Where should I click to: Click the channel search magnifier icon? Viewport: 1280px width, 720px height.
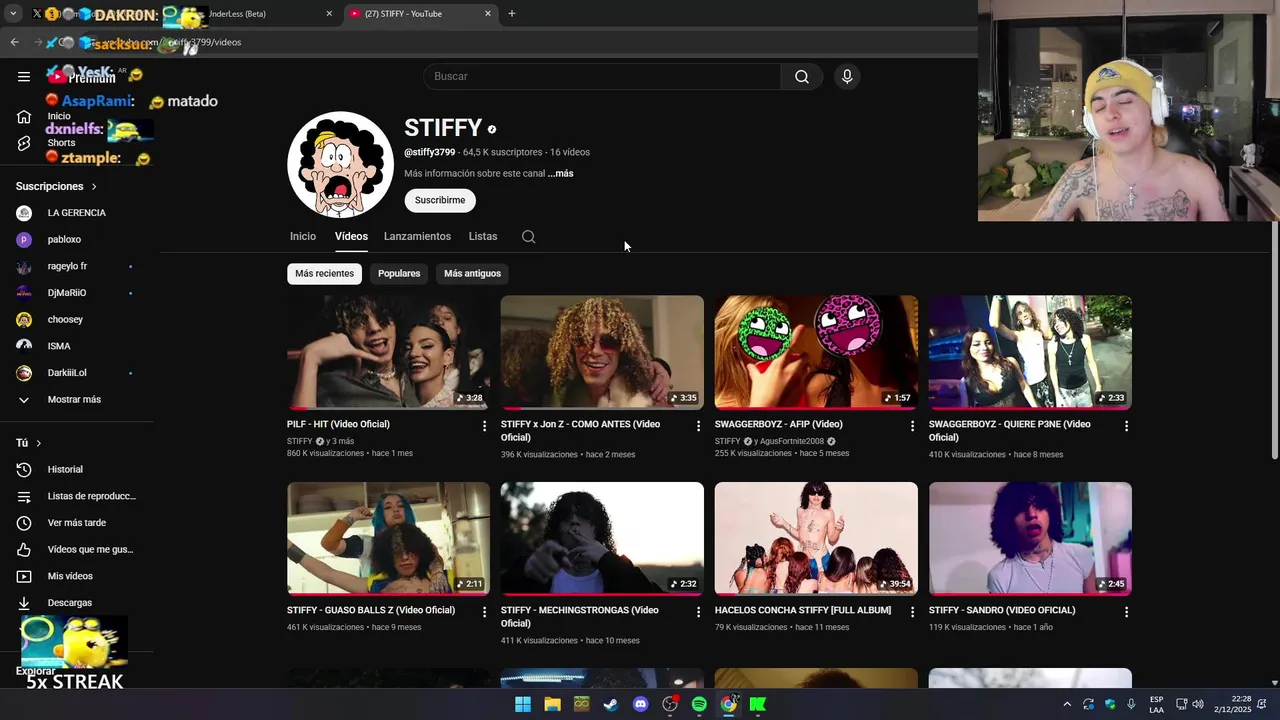click(528, 237)
